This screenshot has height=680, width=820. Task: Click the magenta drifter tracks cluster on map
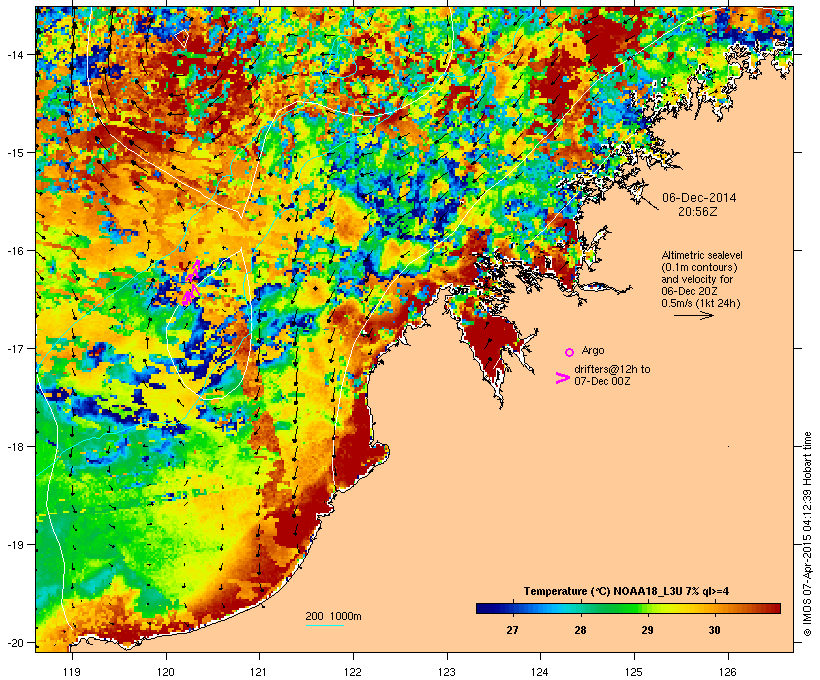[191, 283]
